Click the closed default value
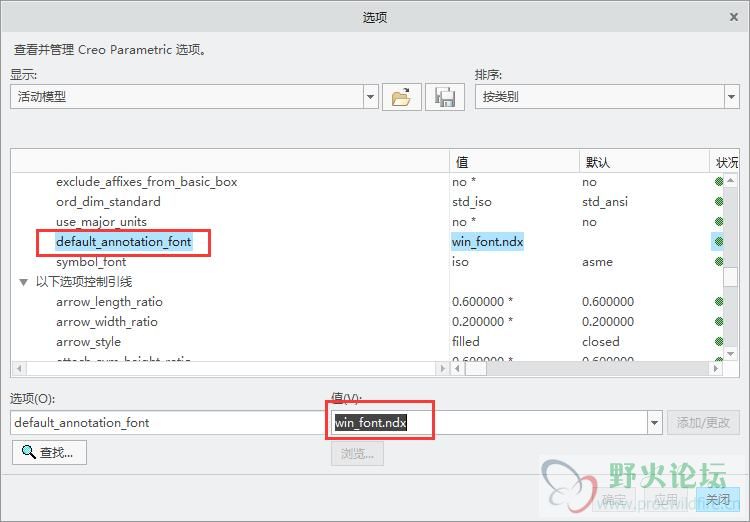The width and height of the screenshot is (750, 522). pyautogui.click(x=600, y=342)
